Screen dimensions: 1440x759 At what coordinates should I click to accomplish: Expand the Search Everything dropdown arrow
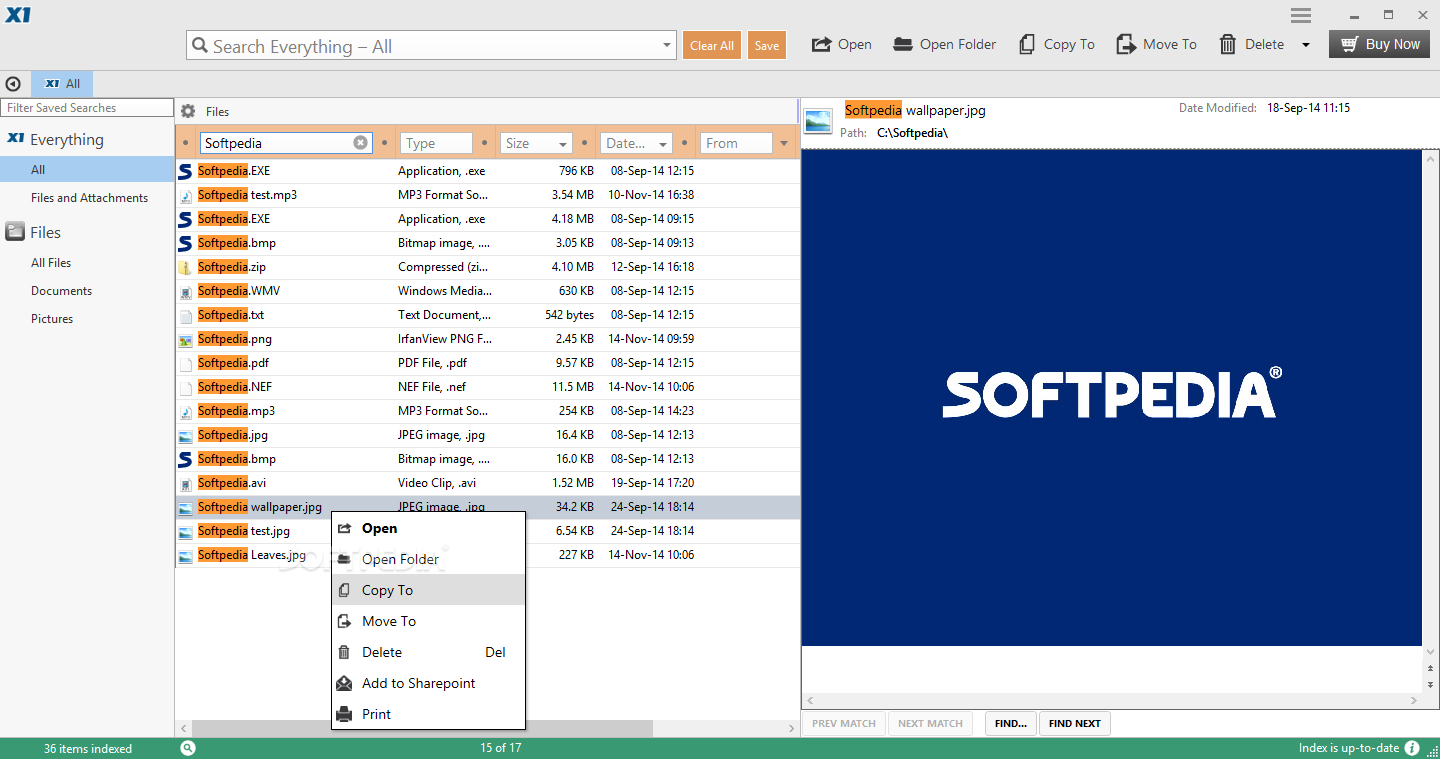(668, 46)
